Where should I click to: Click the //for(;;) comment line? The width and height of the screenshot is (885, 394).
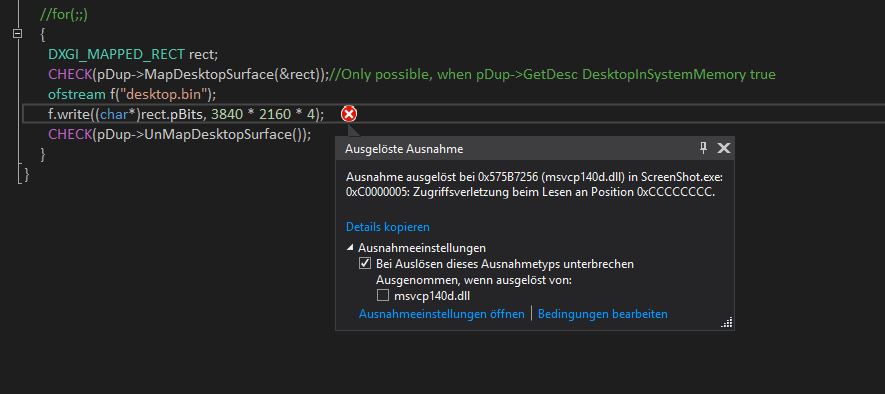[64, 15]
